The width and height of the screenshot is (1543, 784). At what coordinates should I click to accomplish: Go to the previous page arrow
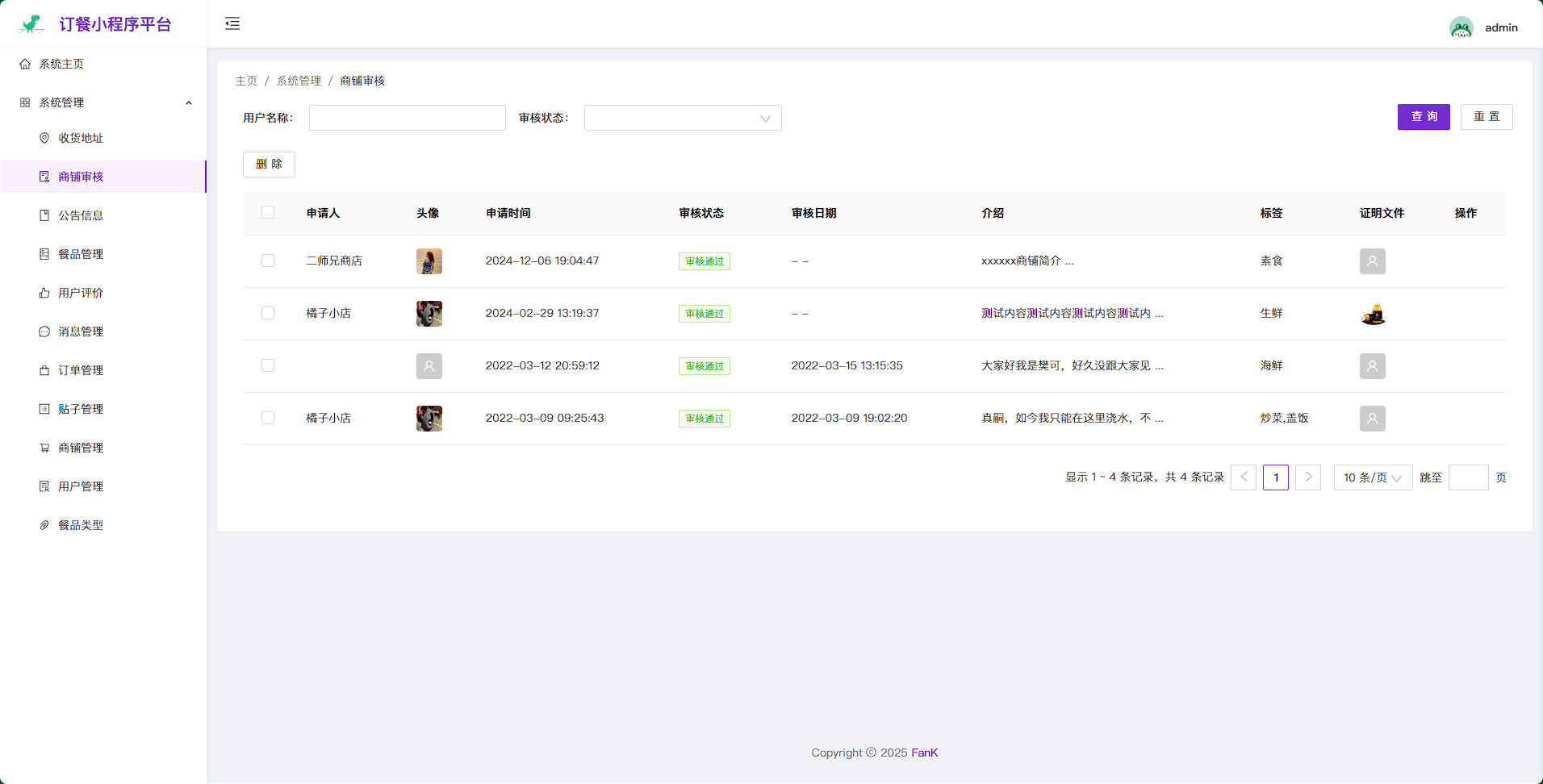tap(1244, 477)
